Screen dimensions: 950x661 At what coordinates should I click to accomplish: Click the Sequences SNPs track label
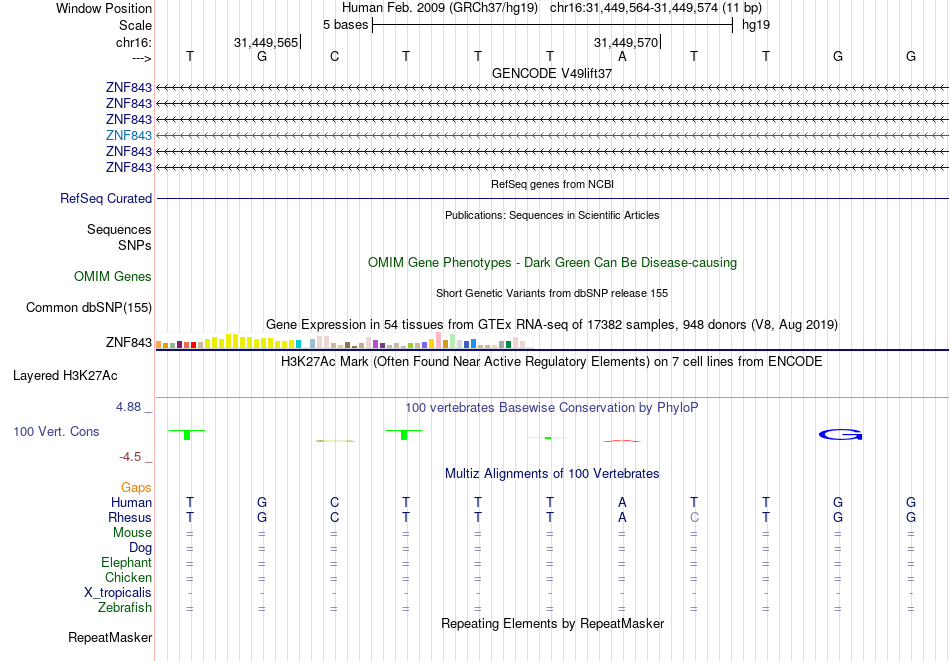point(119,237)
